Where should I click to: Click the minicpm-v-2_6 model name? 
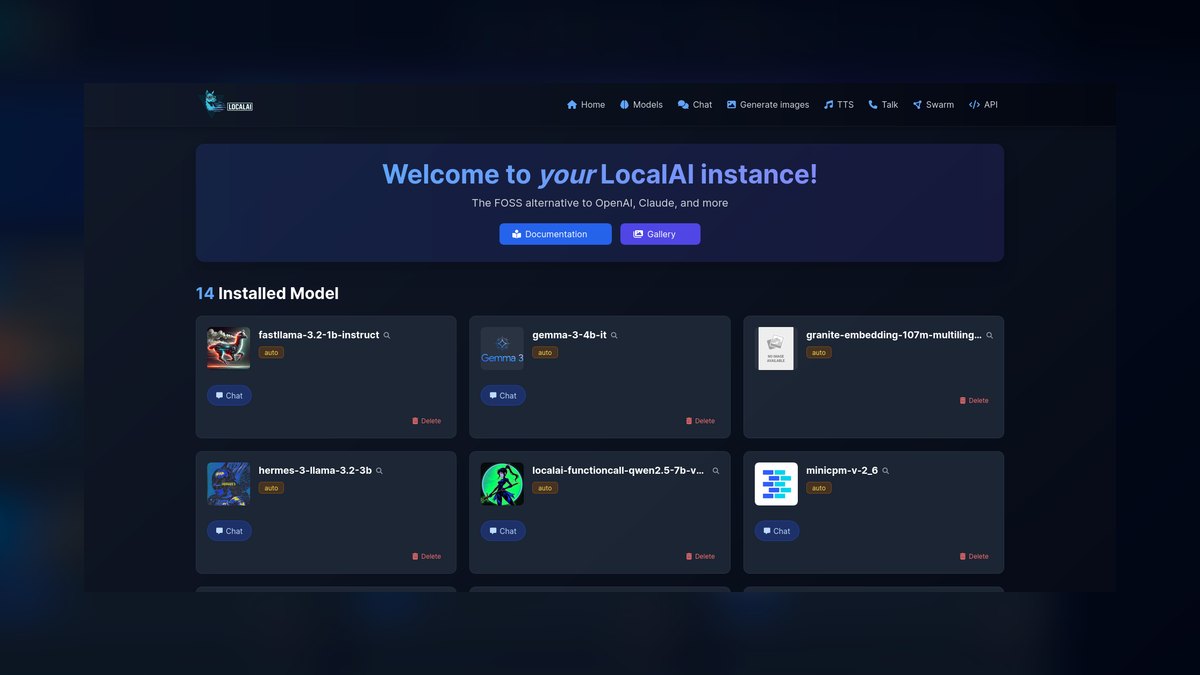tap(842, 470)
